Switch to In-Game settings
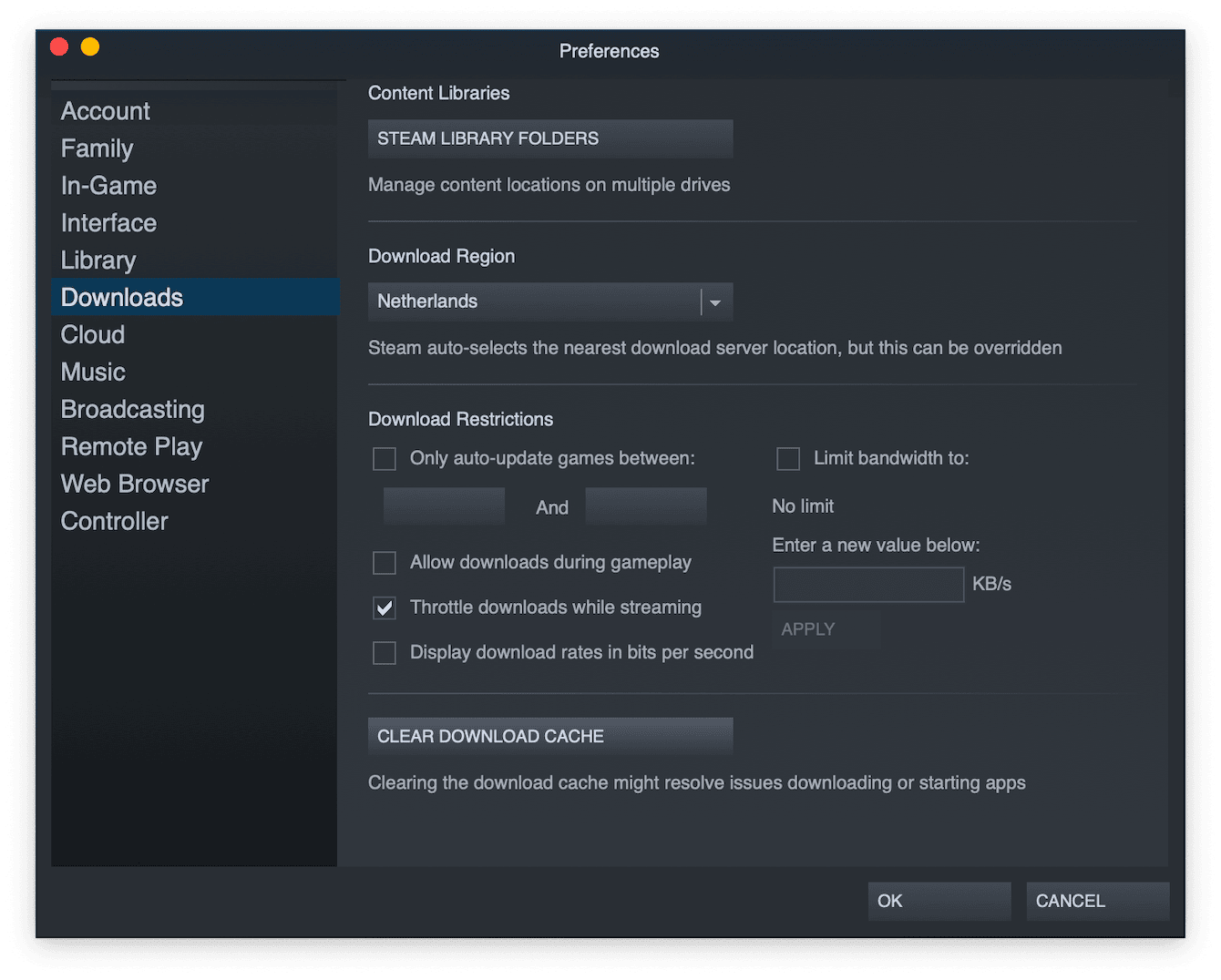 coord(108,185)
